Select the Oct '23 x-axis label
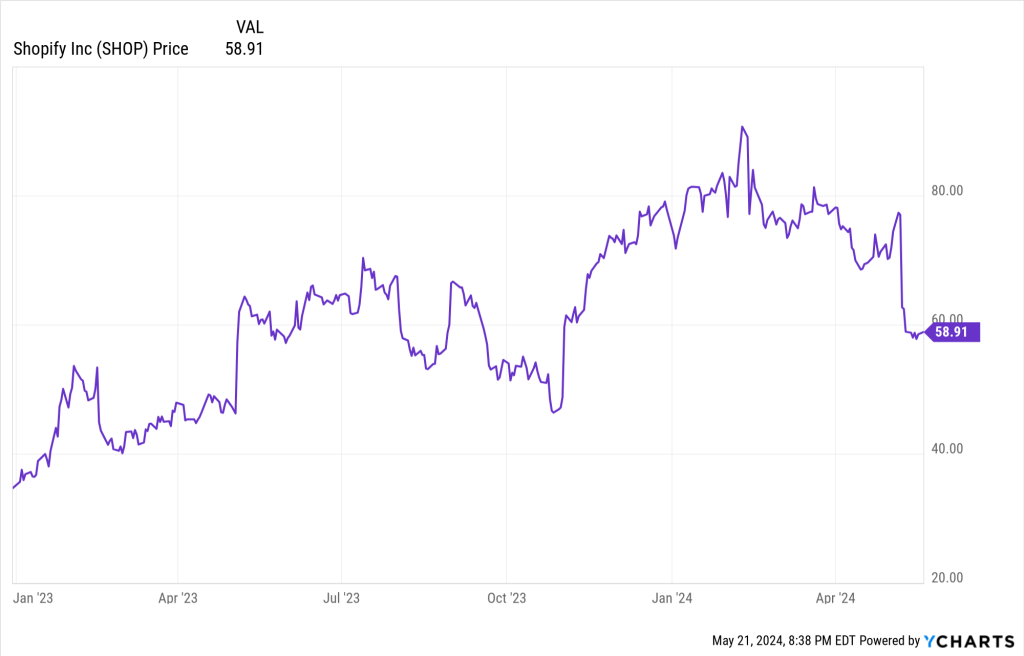This screenshot has width=1024, height=656. coord(506,598)
